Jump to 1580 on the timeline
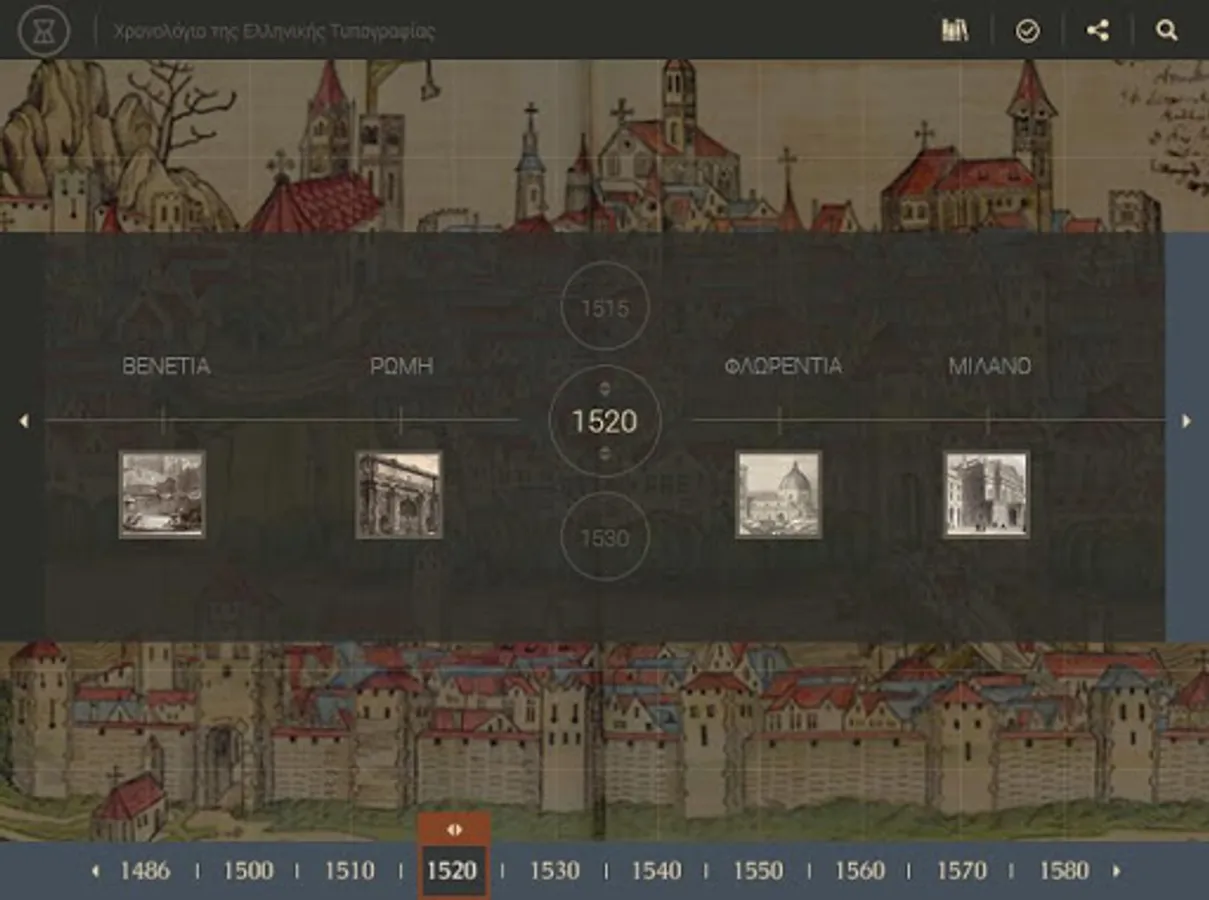 click(1063, 870)
